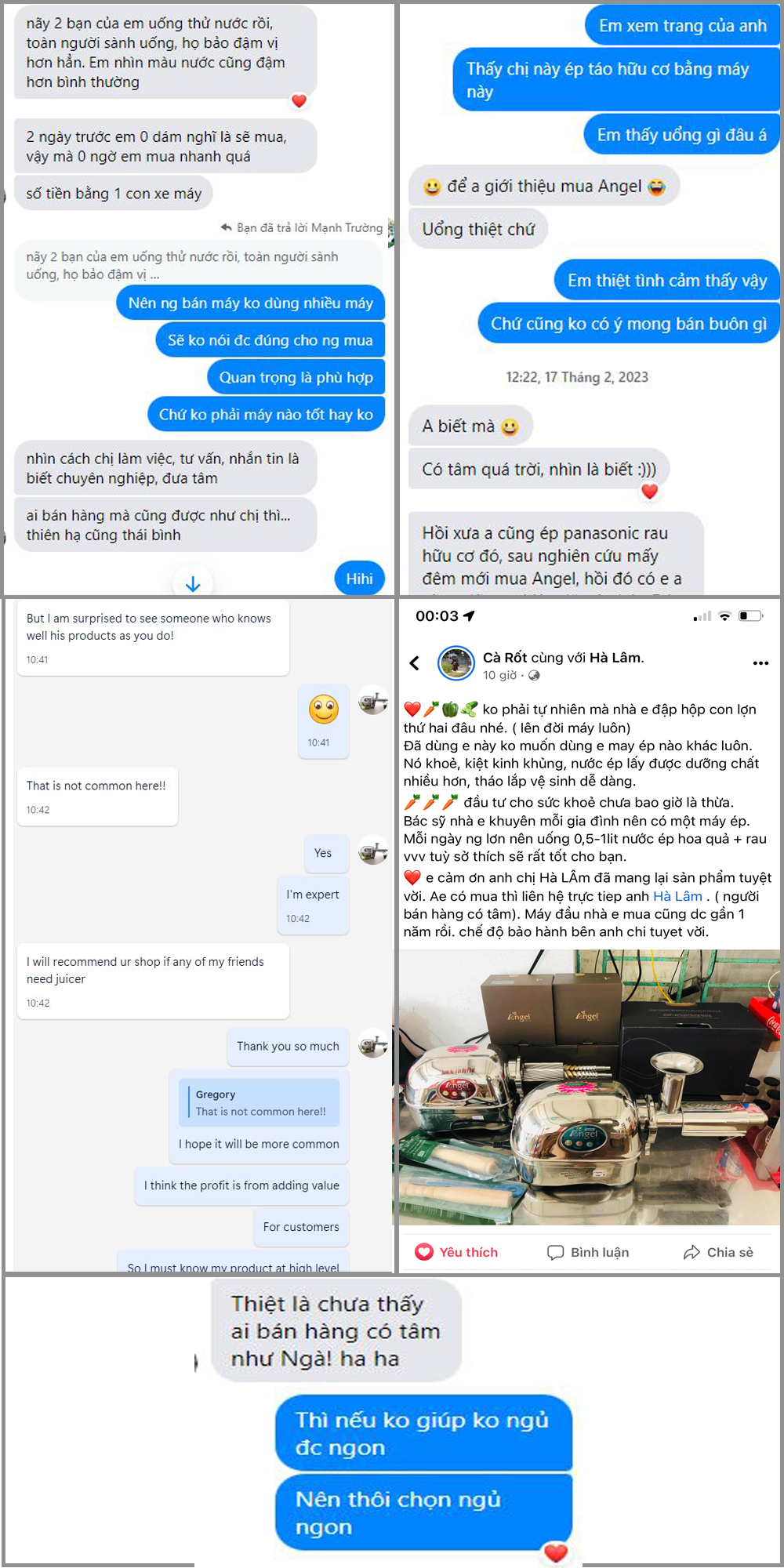The image size is (784, 1568).
Task: Click the 12:22, 17 Tháng 2, 2023 timestamp
Action: click(577, 377)
